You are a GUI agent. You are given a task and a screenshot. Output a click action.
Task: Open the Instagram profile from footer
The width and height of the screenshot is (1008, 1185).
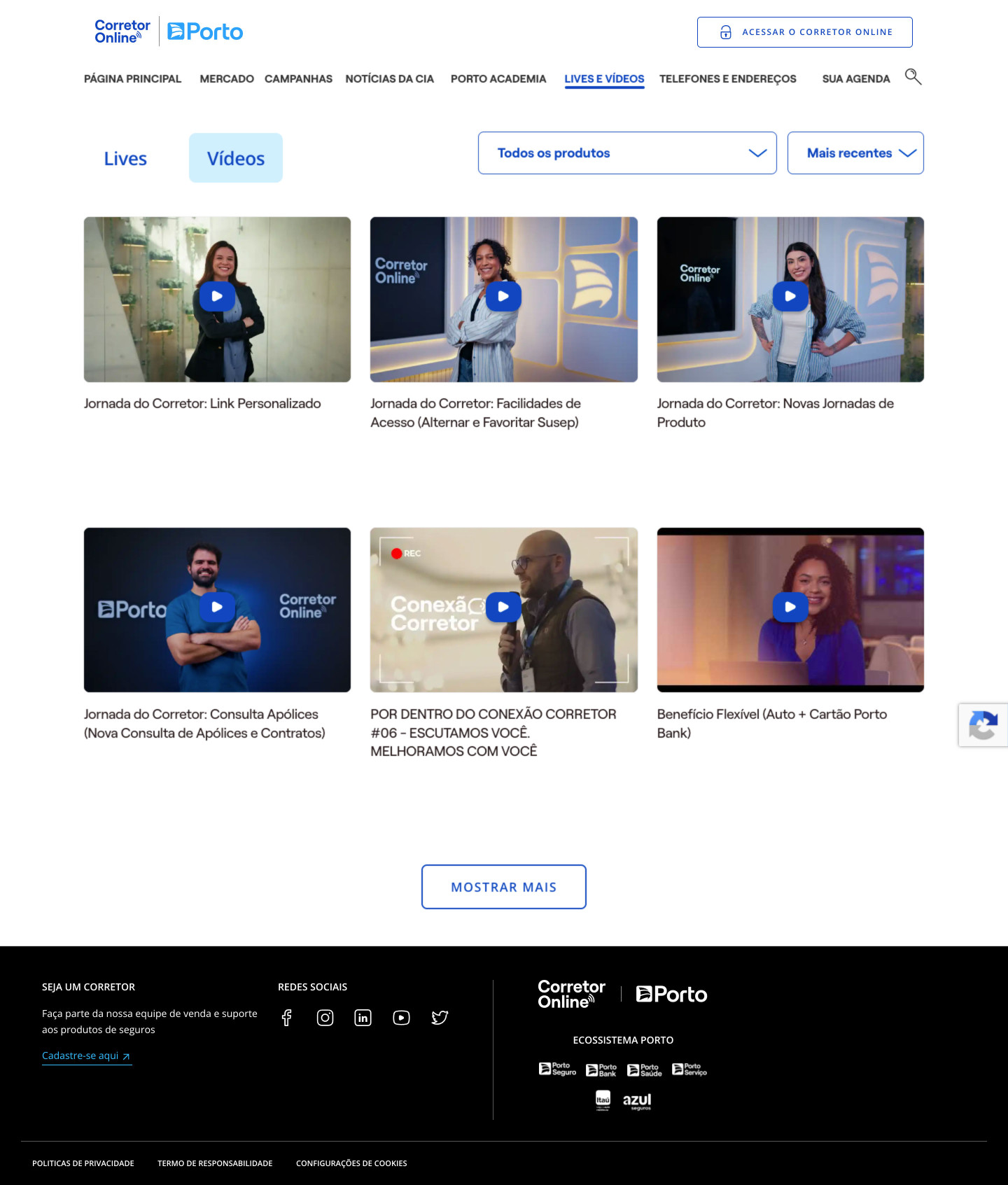(325, 1018)
